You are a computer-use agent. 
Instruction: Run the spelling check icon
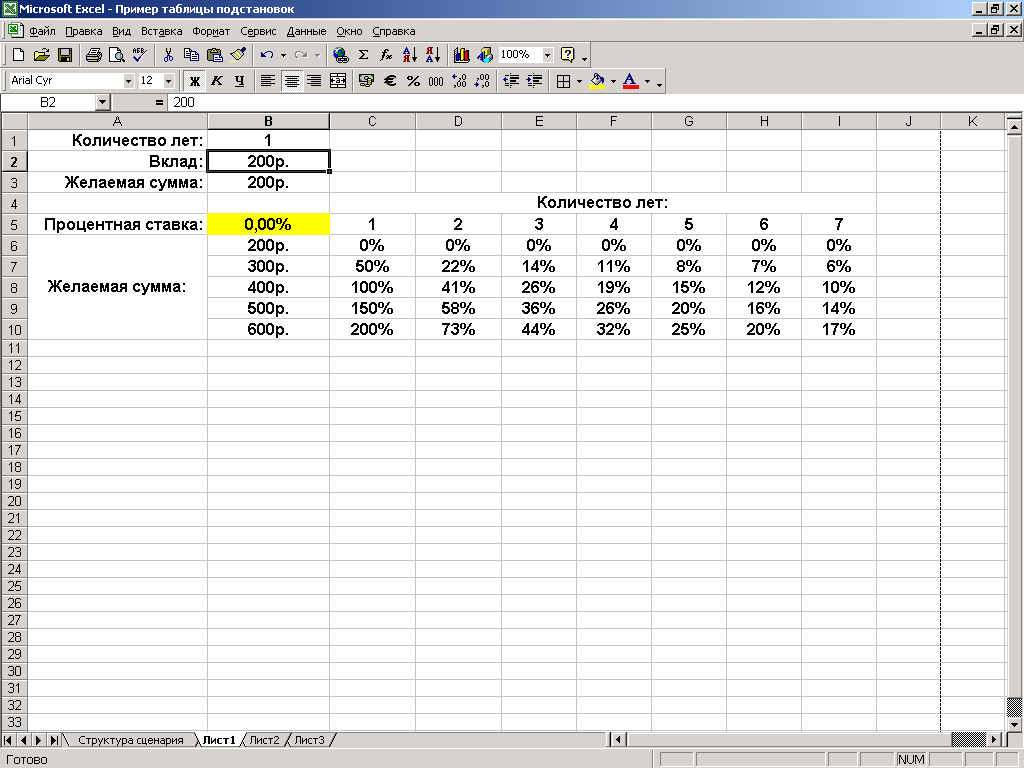point(139,55)
